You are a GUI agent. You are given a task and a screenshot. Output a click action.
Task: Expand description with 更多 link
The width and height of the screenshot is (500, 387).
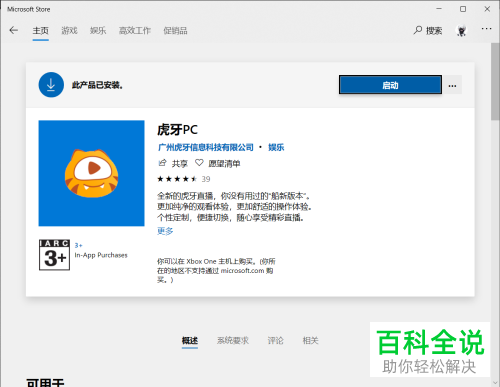(x=165, y=231)
